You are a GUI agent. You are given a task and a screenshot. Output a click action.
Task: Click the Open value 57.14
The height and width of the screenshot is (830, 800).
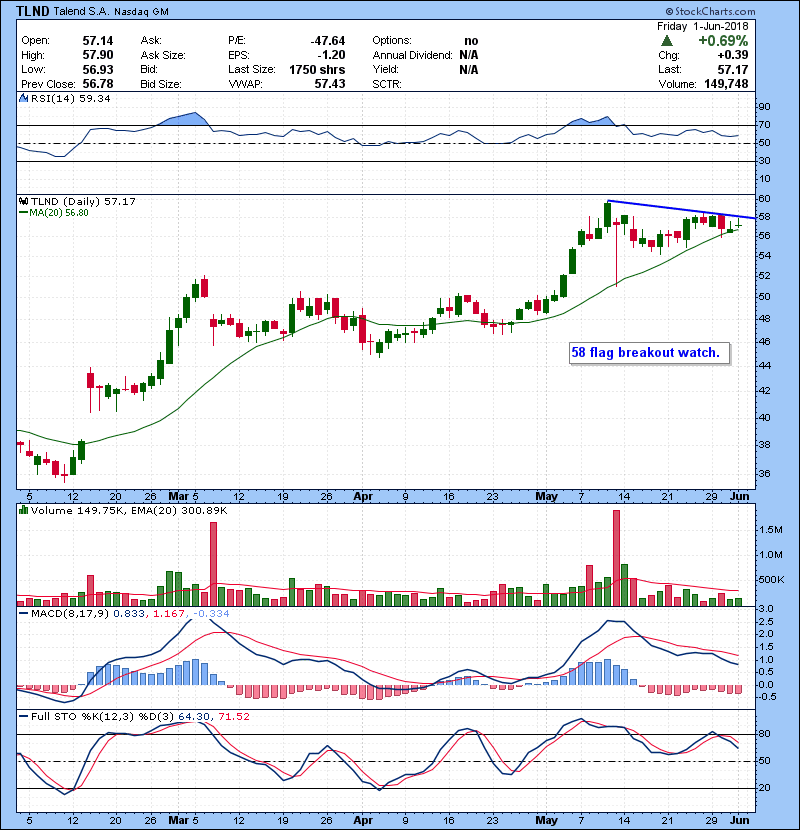pos(97,41)
